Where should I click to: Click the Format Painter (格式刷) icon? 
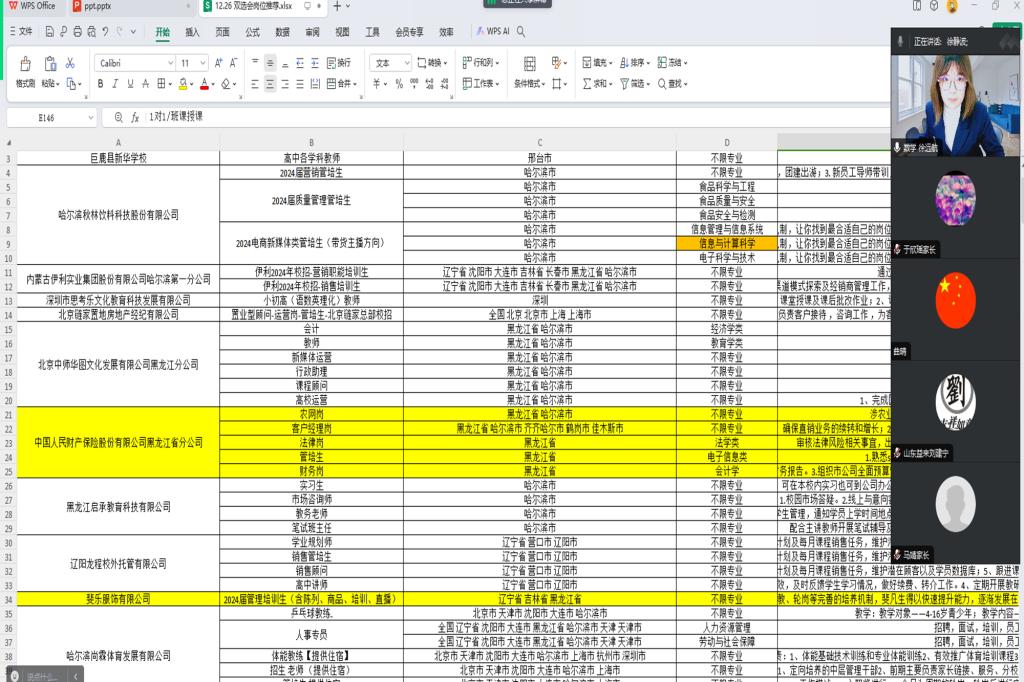tap(25, 66)
